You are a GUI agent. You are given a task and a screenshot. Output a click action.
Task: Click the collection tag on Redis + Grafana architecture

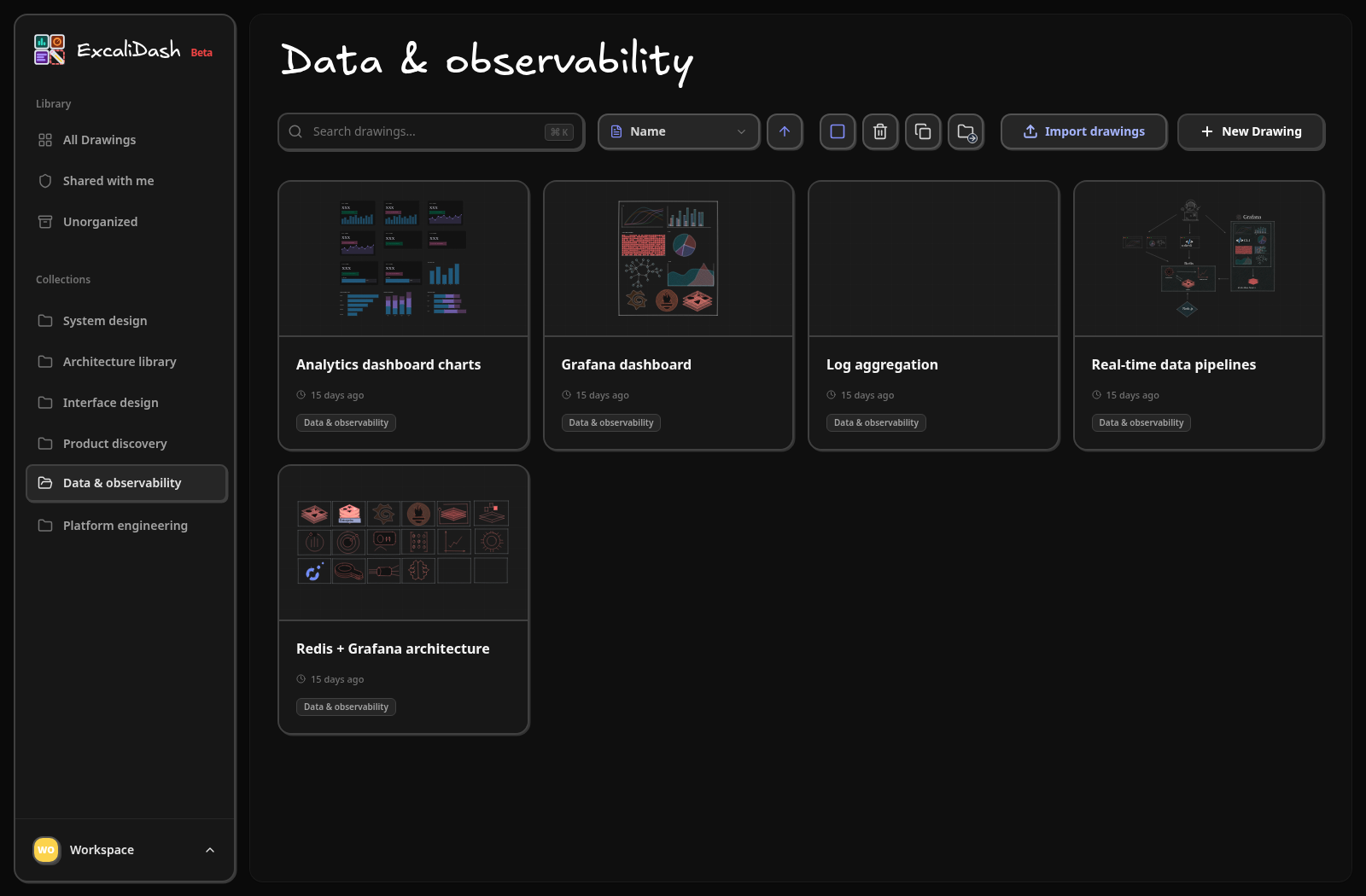pyautogui.click(x=346, y=707)
